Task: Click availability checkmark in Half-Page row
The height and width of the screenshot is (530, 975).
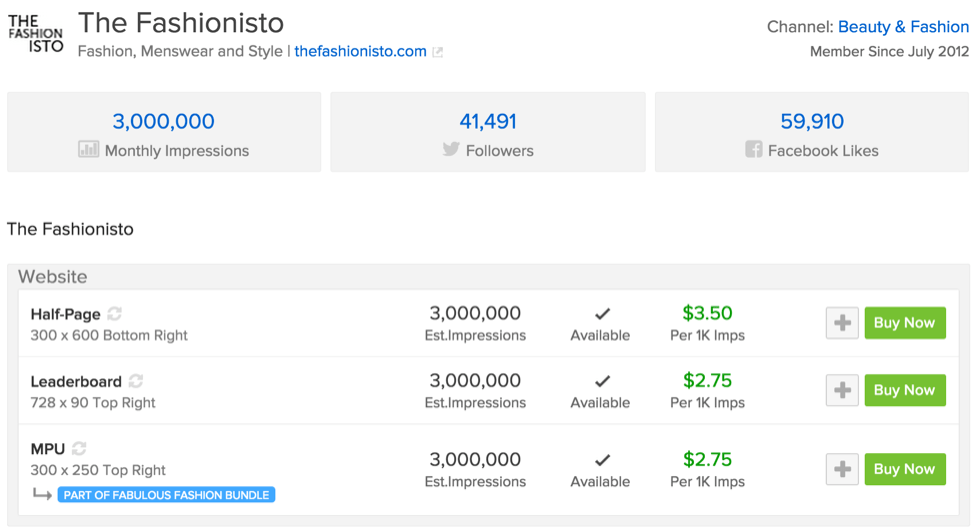Action: (601, 314)
